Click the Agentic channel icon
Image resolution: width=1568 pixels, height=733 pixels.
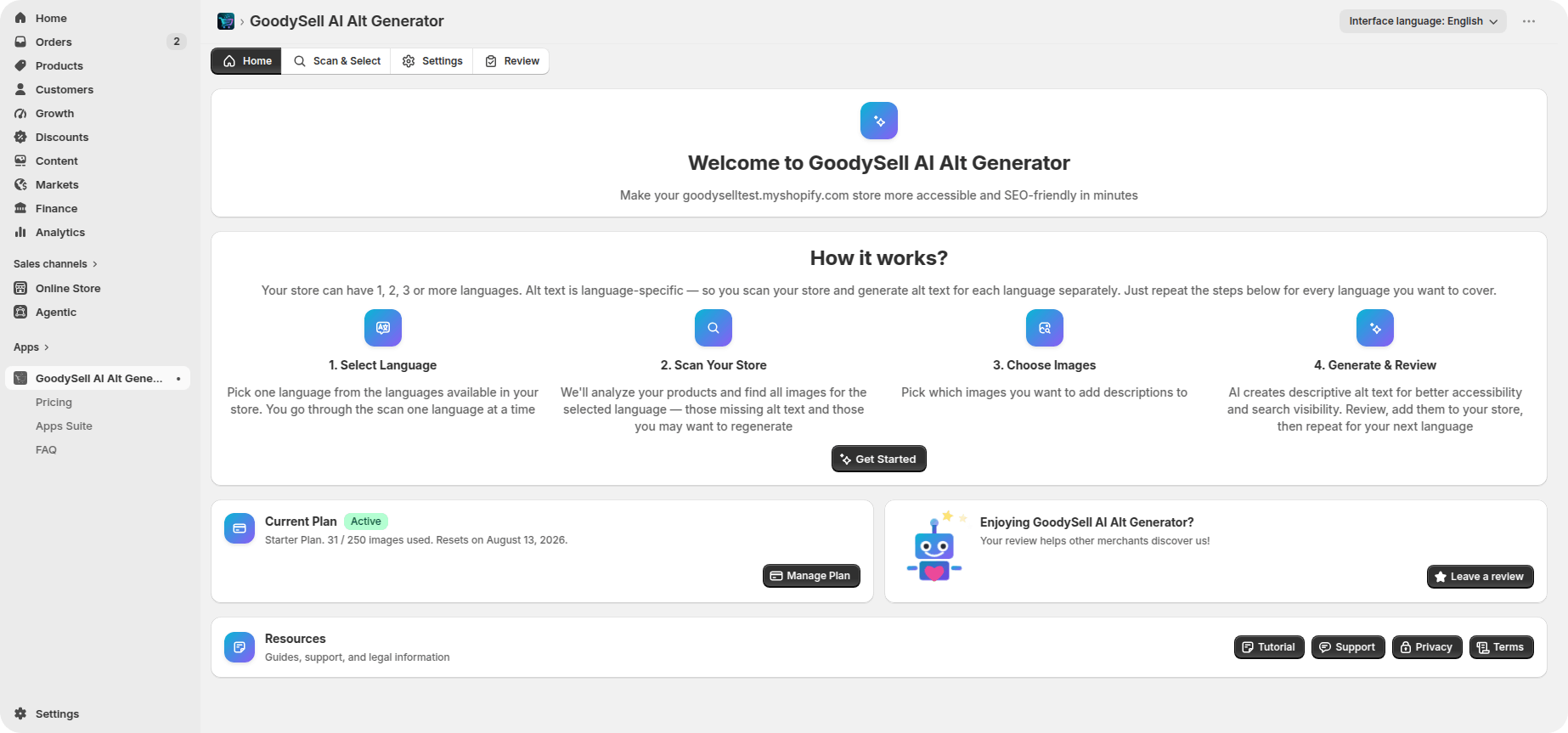point(20,312)
